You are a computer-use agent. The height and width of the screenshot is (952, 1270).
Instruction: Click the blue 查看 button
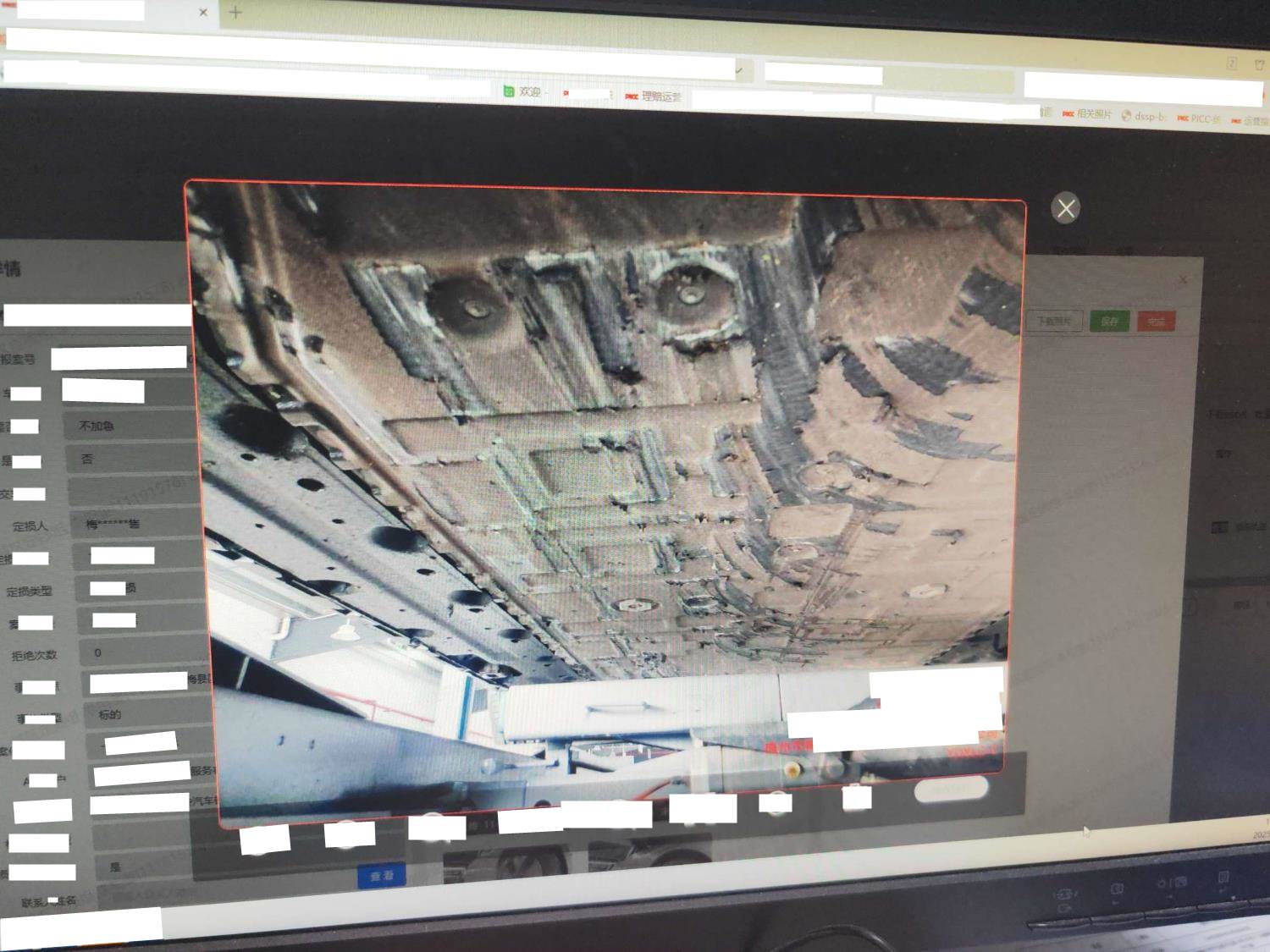(381, 876)
